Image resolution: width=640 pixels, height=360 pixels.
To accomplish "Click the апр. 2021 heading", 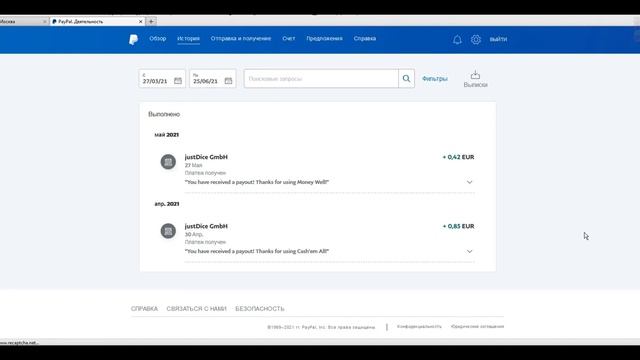I will 167,204.
